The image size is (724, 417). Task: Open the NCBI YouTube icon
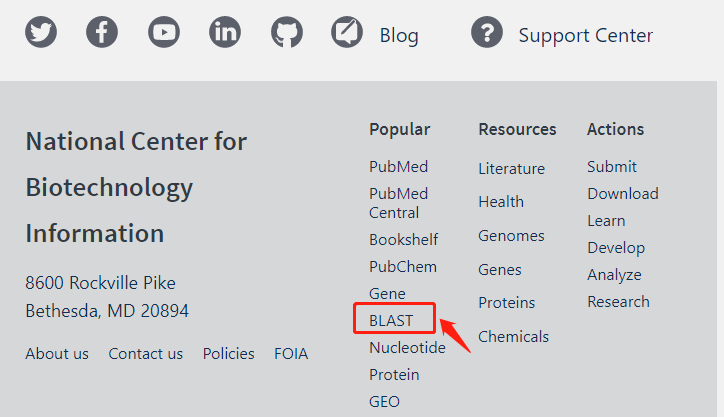(x=164, y=32)
